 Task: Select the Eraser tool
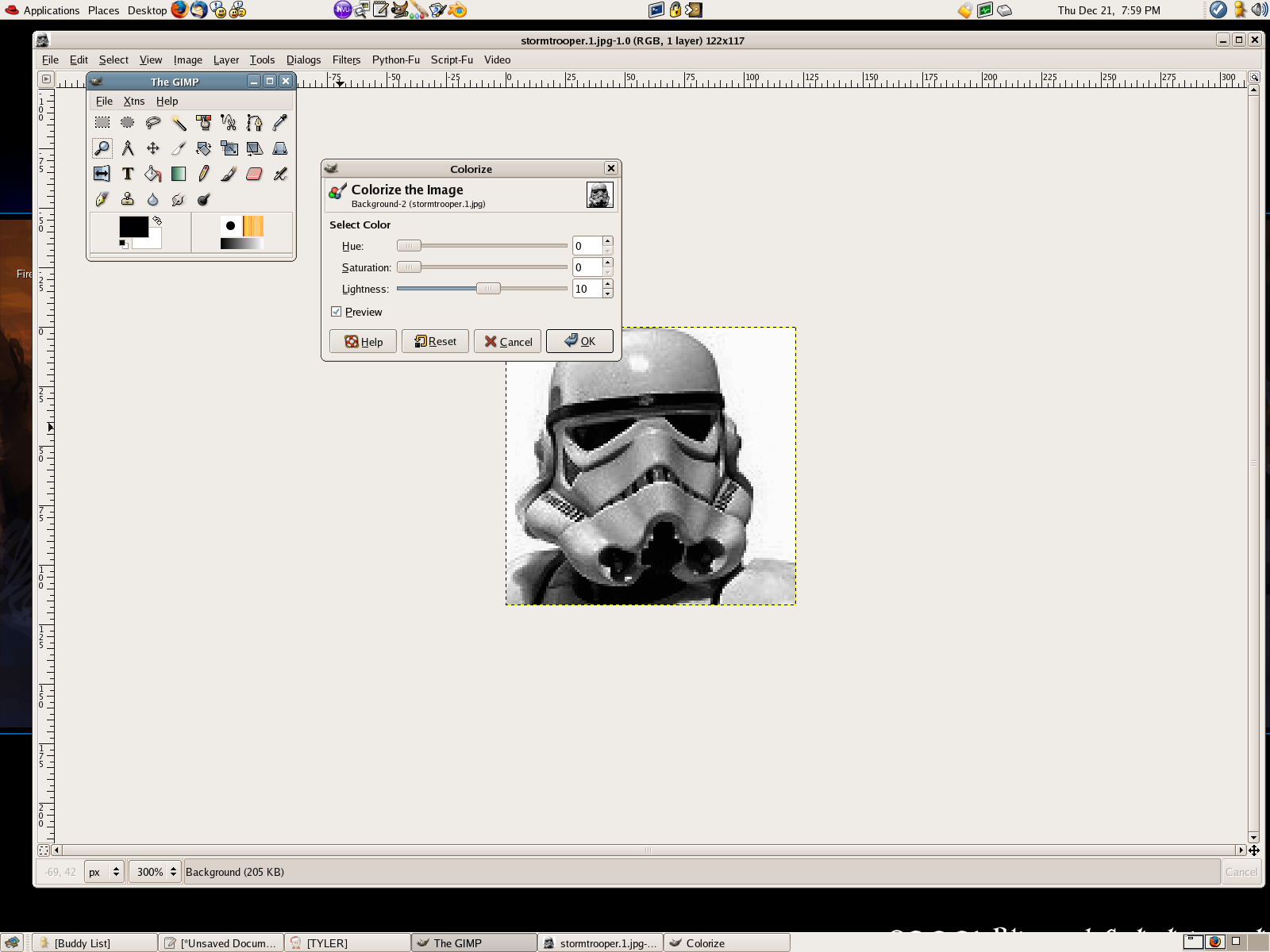click(252, 174)
